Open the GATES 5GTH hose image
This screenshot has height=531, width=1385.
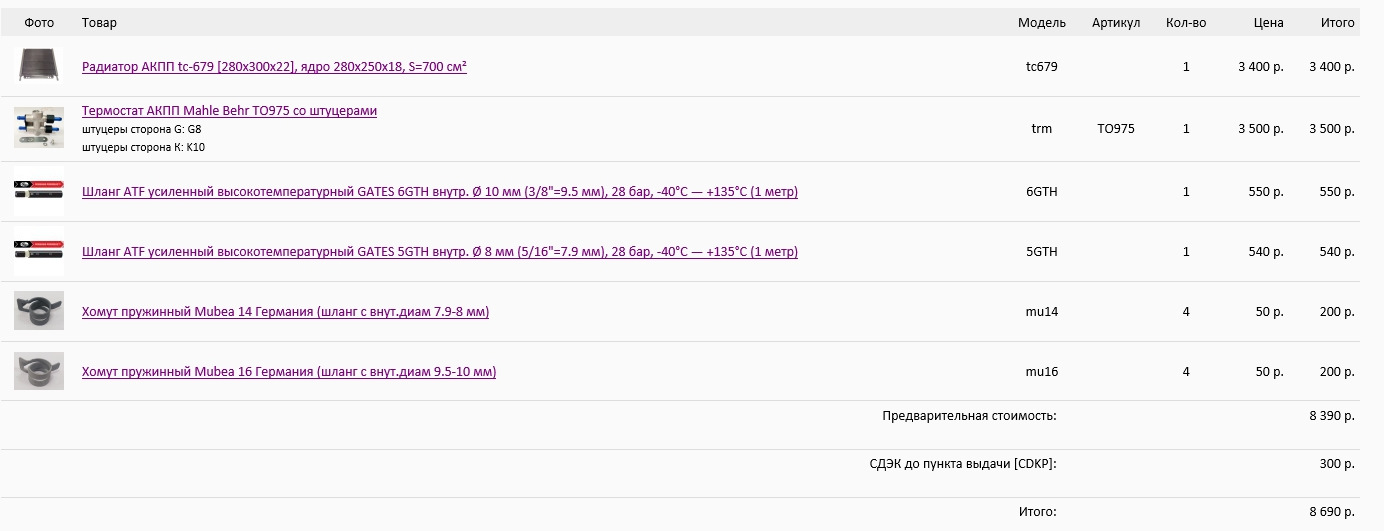(x=39, y=251)
